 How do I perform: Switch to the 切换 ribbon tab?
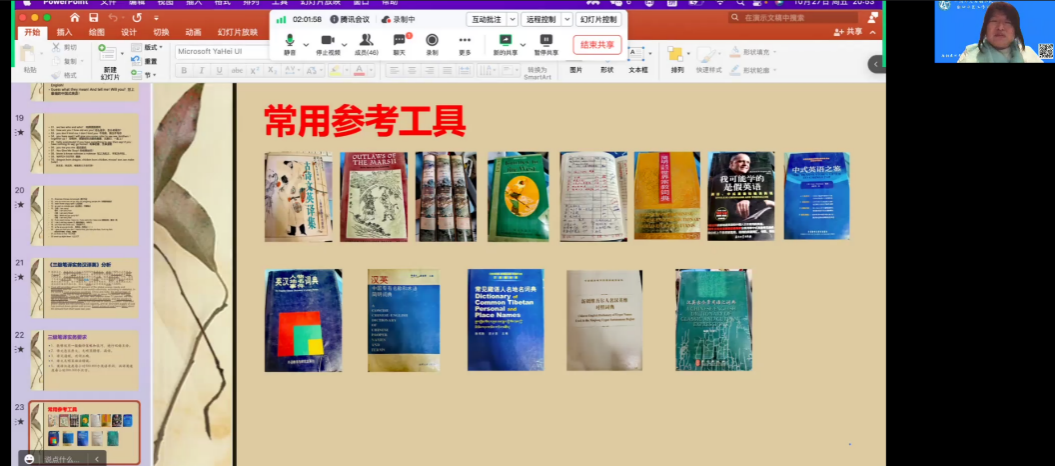[161, 32]
